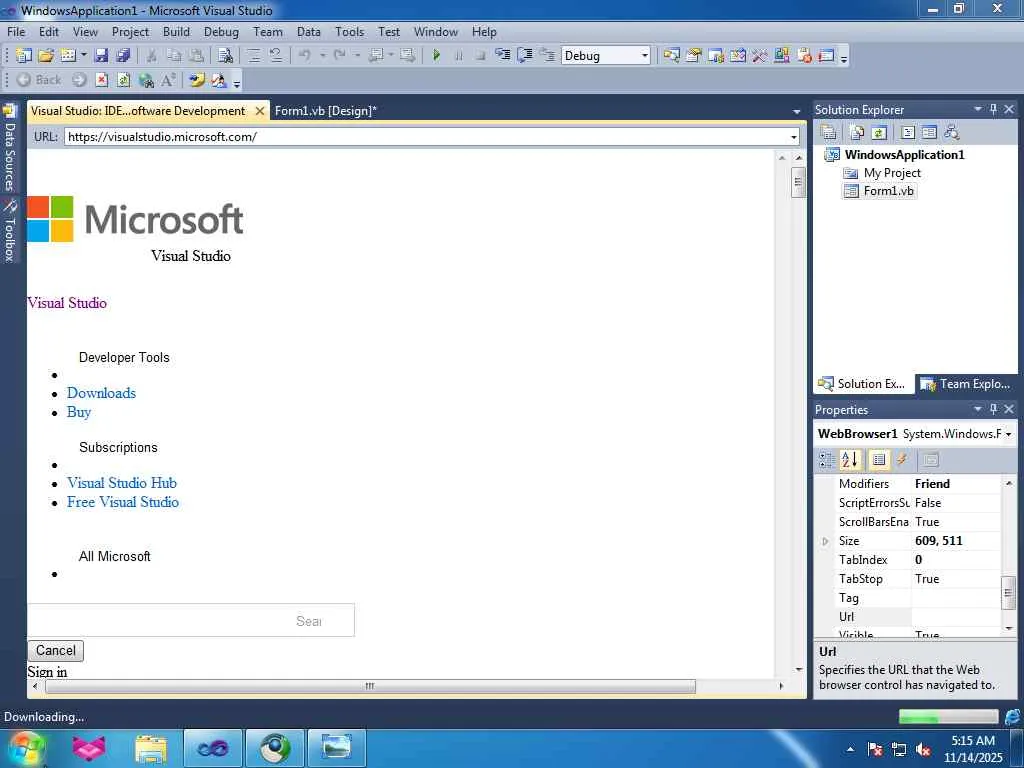Toggle auto-hide pin on Properties panel
This screenshot has width=1024, height=768.
pos(993,409)
